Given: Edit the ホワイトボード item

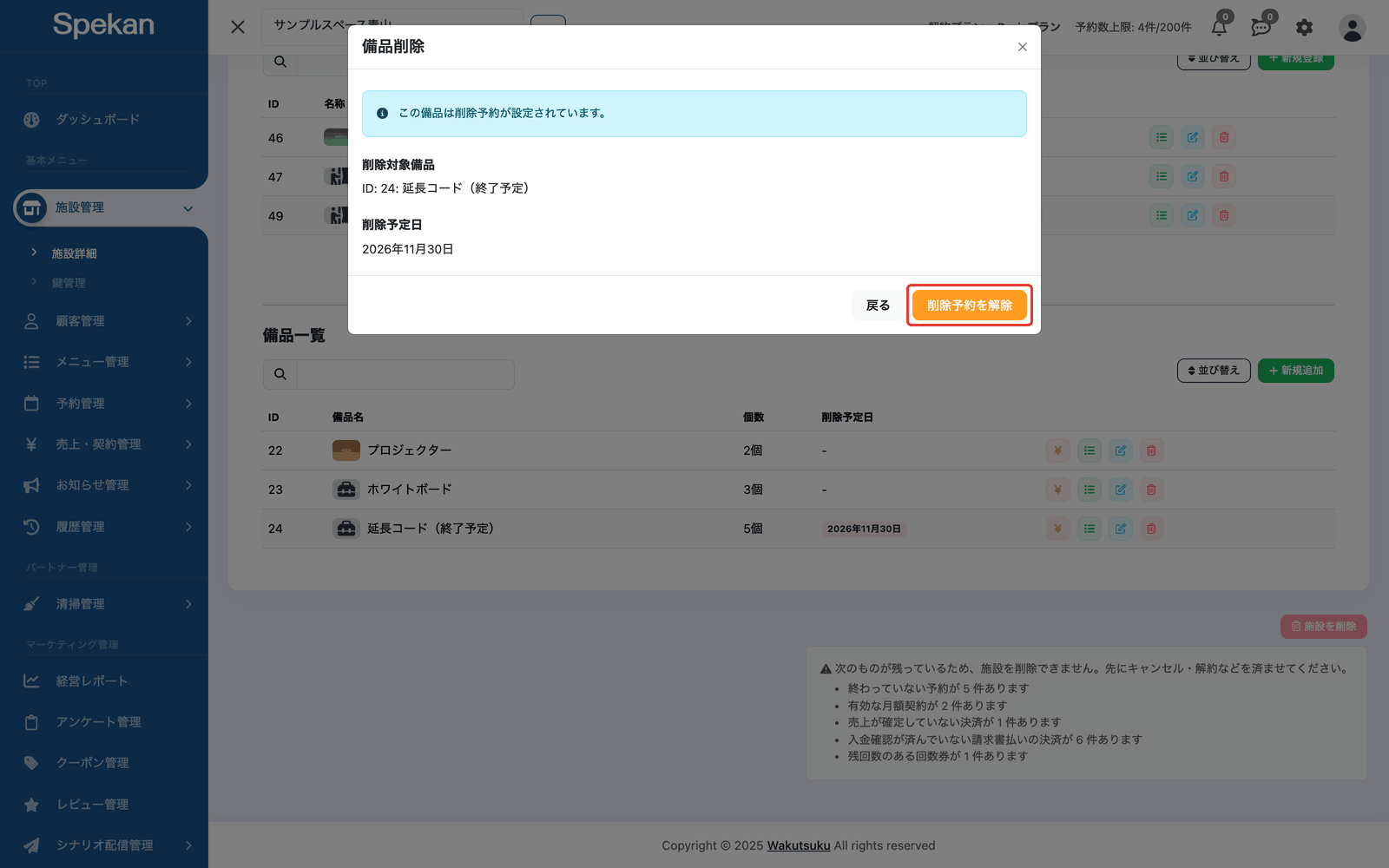Looking at the screenshot, I should coord(1120,490).
